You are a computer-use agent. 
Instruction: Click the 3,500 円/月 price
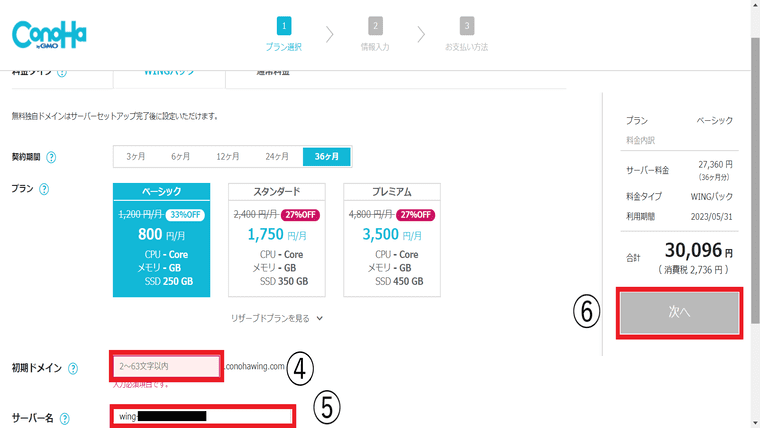392,235
